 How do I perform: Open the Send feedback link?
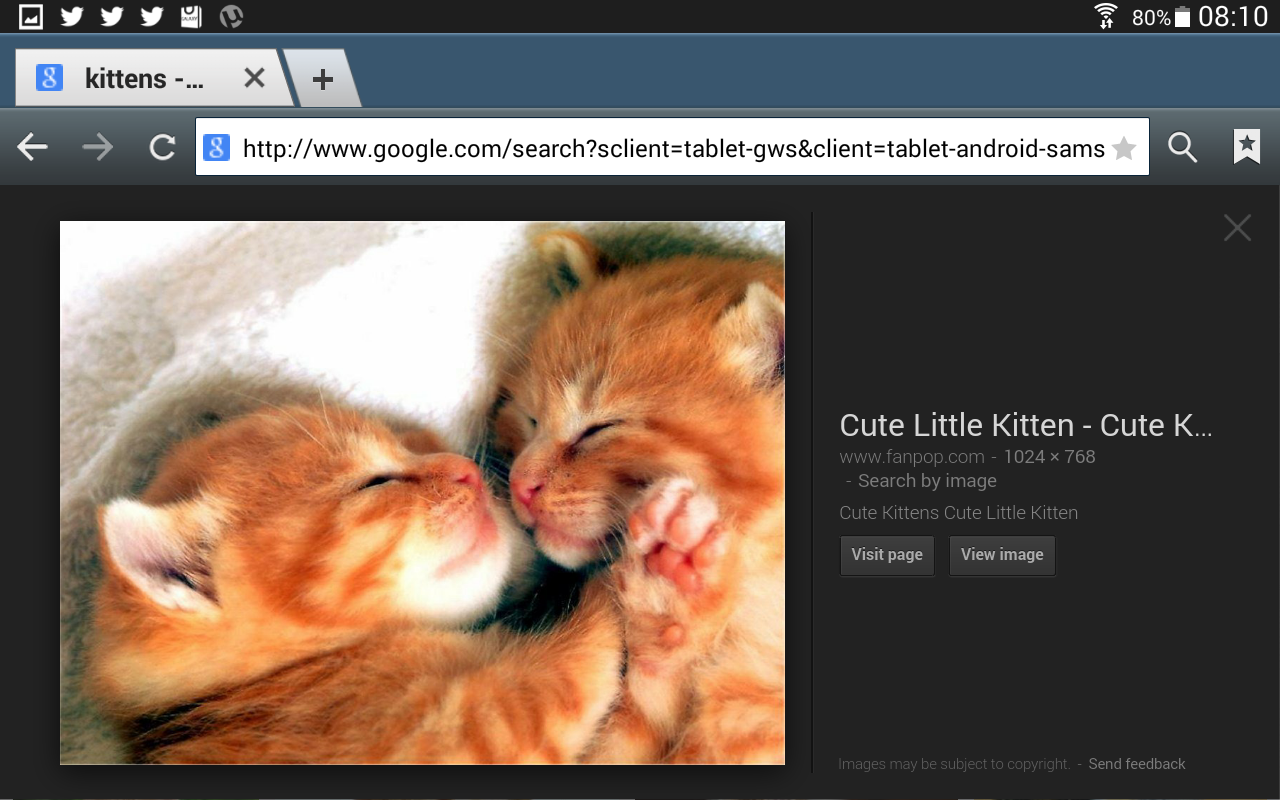pyautogui.click(x=1137, y=764)
